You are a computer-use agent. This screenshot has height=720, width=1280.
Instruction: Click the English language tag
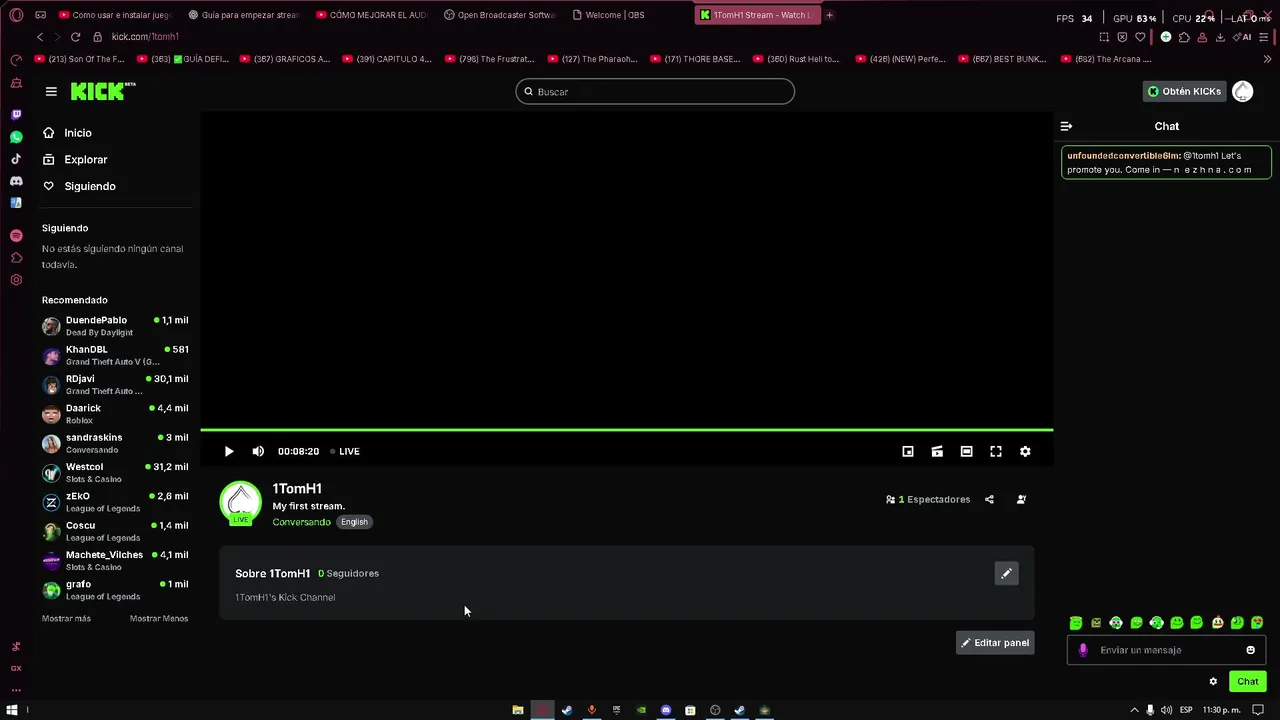[354, 522]
